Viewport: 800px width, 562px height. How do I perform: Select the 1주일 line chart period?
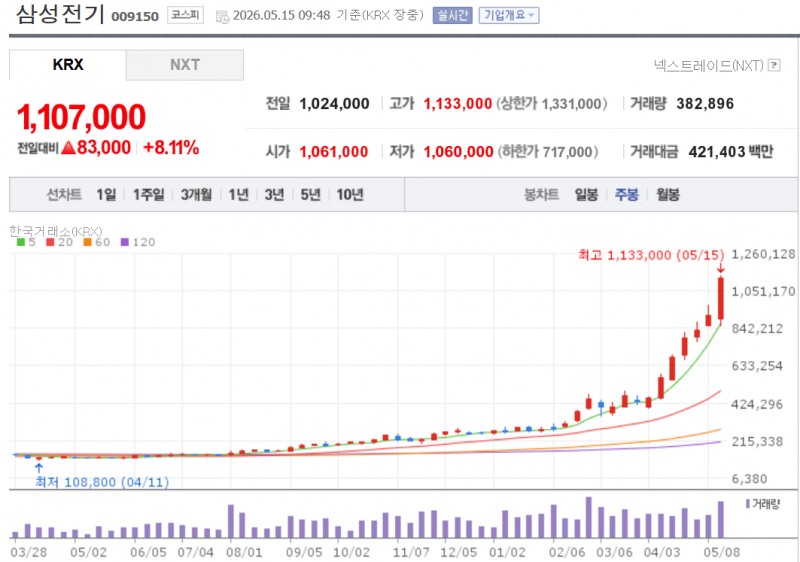pyautogui.click(x=148, y=194)
